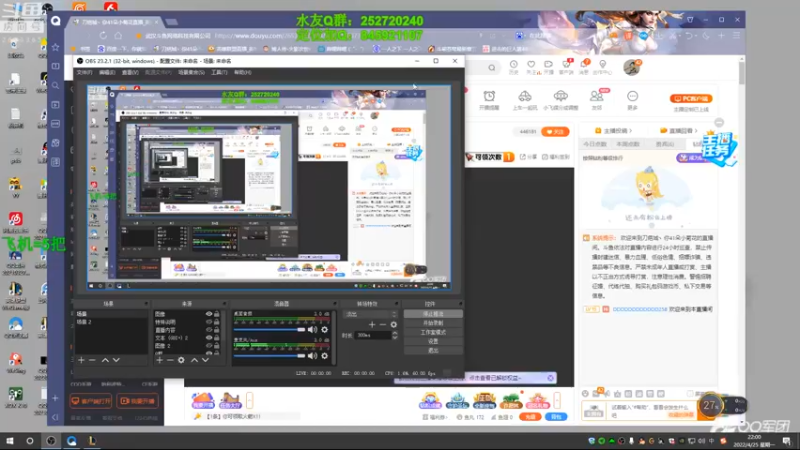
Task: Move source up with sources up arrow
Action: click(x=194, y=360)
